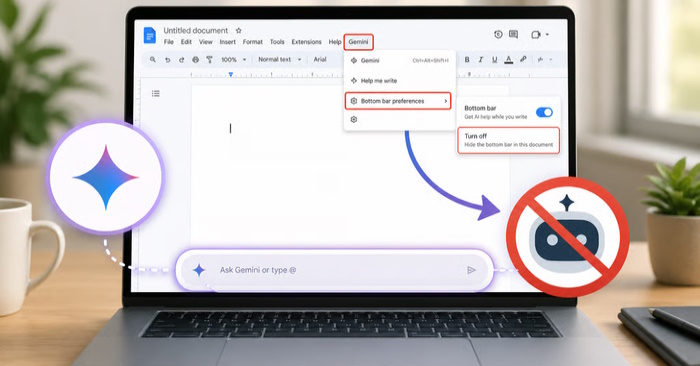Choose Turn off to hide bottom bar

coord(508,140)
